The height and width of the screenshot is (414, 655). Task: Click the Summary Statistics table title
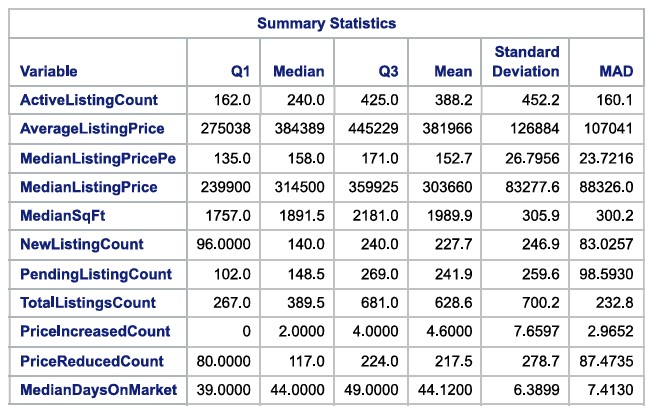326,22
